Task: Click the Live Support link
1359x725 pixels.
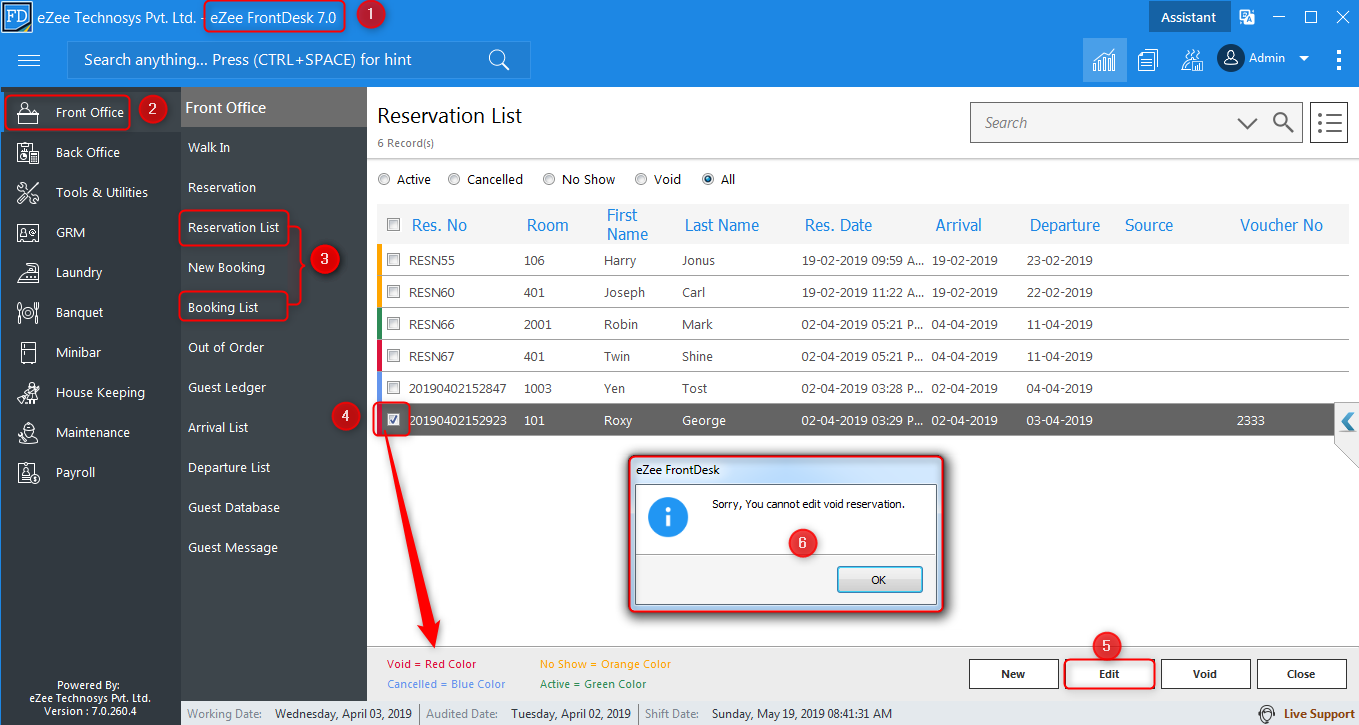Action: [x=1319, y=714]
